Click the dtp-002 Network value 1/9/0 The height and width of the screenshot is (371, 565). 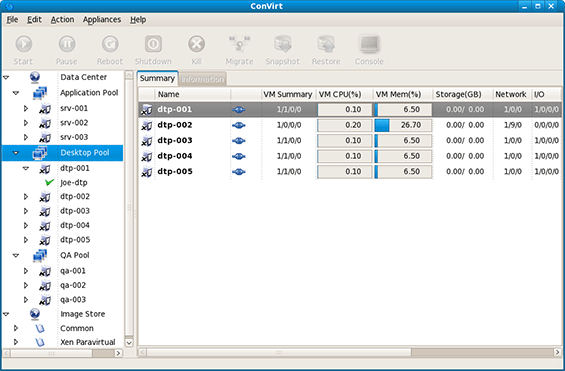click(512, 125)
